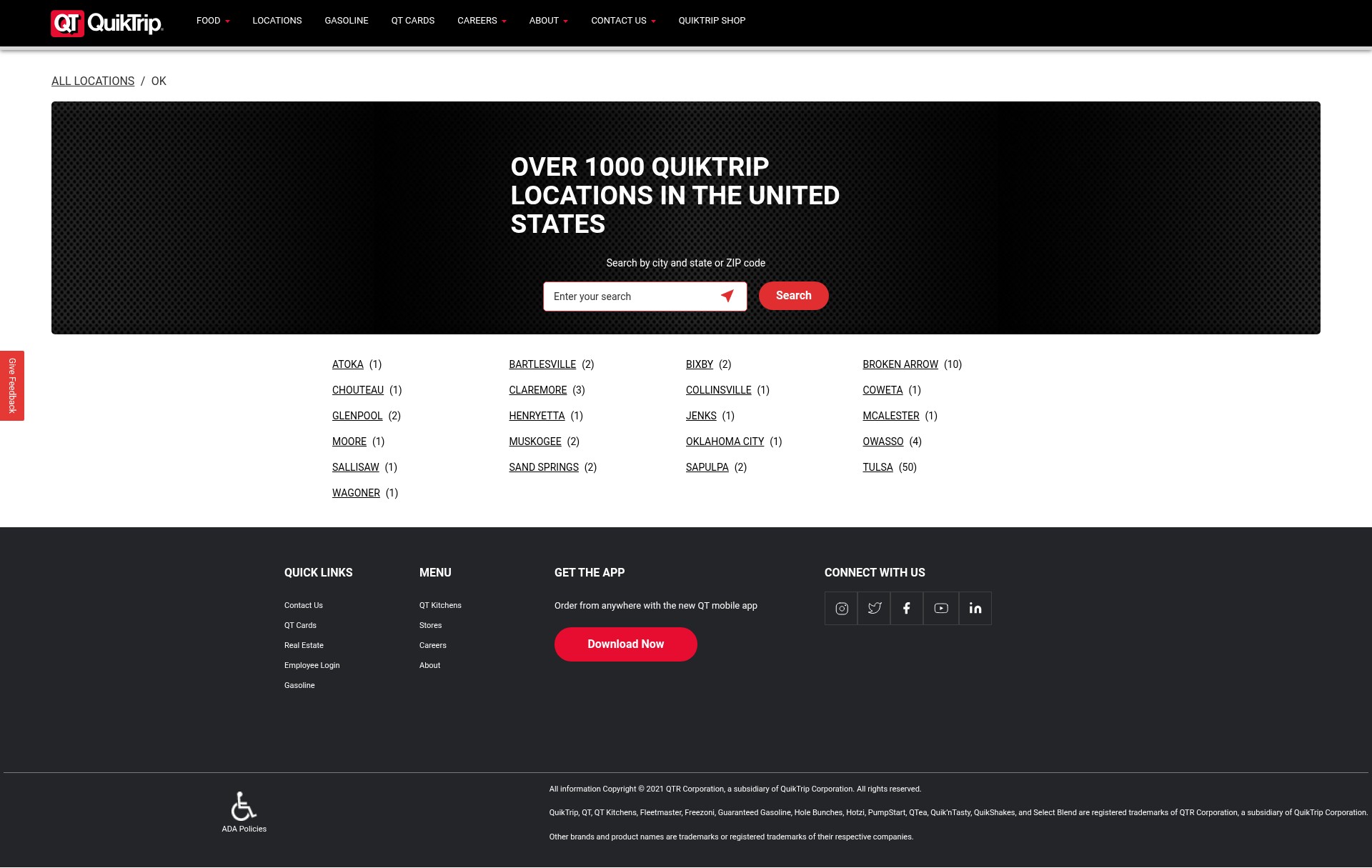This screenshot has width=1372, height=868.
Task: Open OWASSO locations link
Action: [x=883, y=442]
